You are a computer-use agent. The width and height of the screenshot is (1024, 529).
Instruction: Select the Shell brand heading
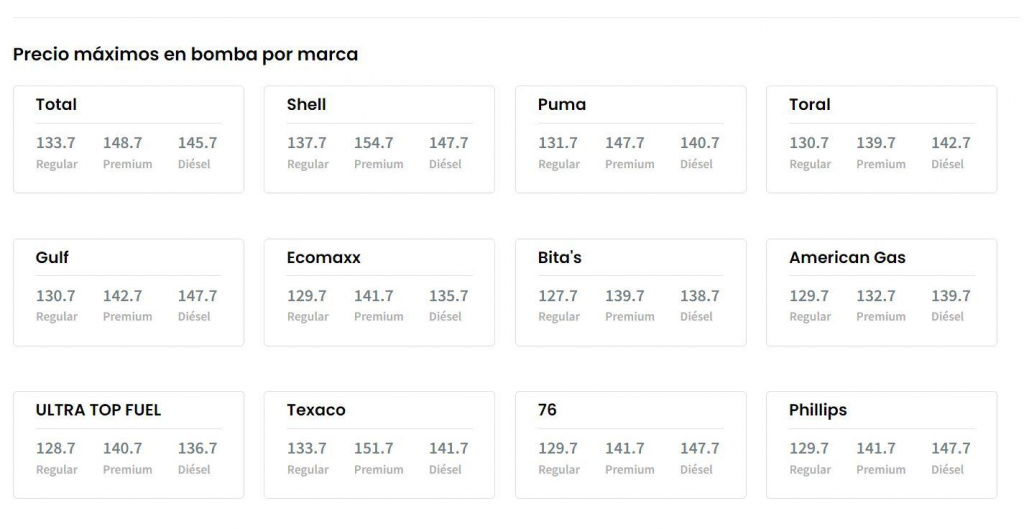coord(306,104)
